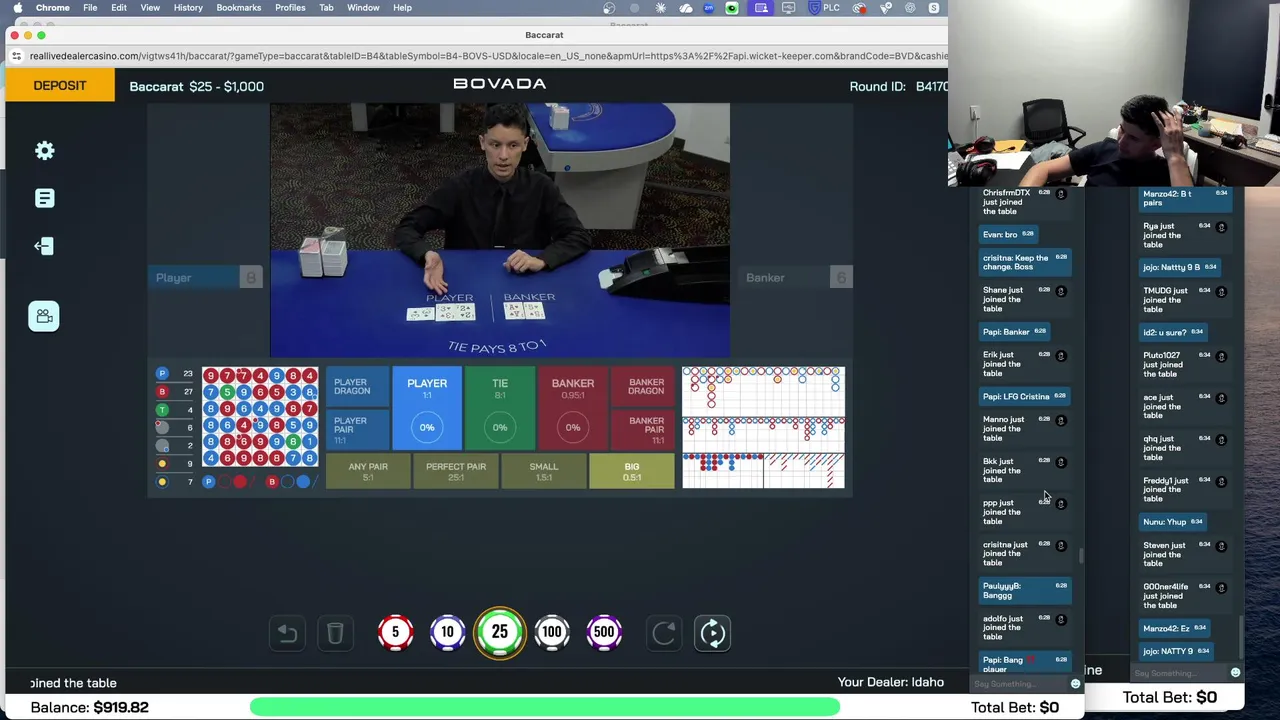Click the yellow DEPOSIT button
The width and height of the screenshot is (1280, 720).
(60, 85)
